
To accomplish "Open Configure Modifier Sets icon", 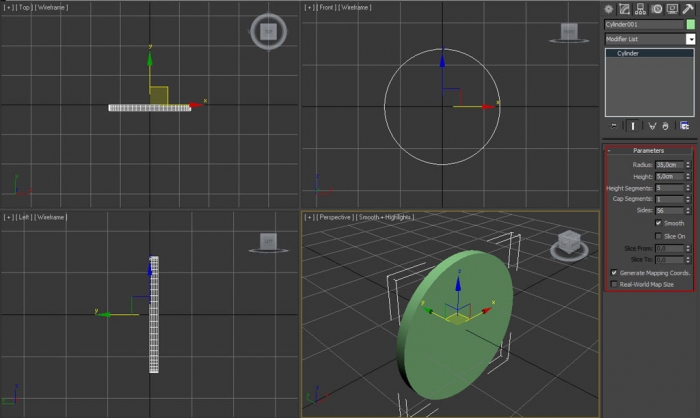I will (x=684, y=126).
